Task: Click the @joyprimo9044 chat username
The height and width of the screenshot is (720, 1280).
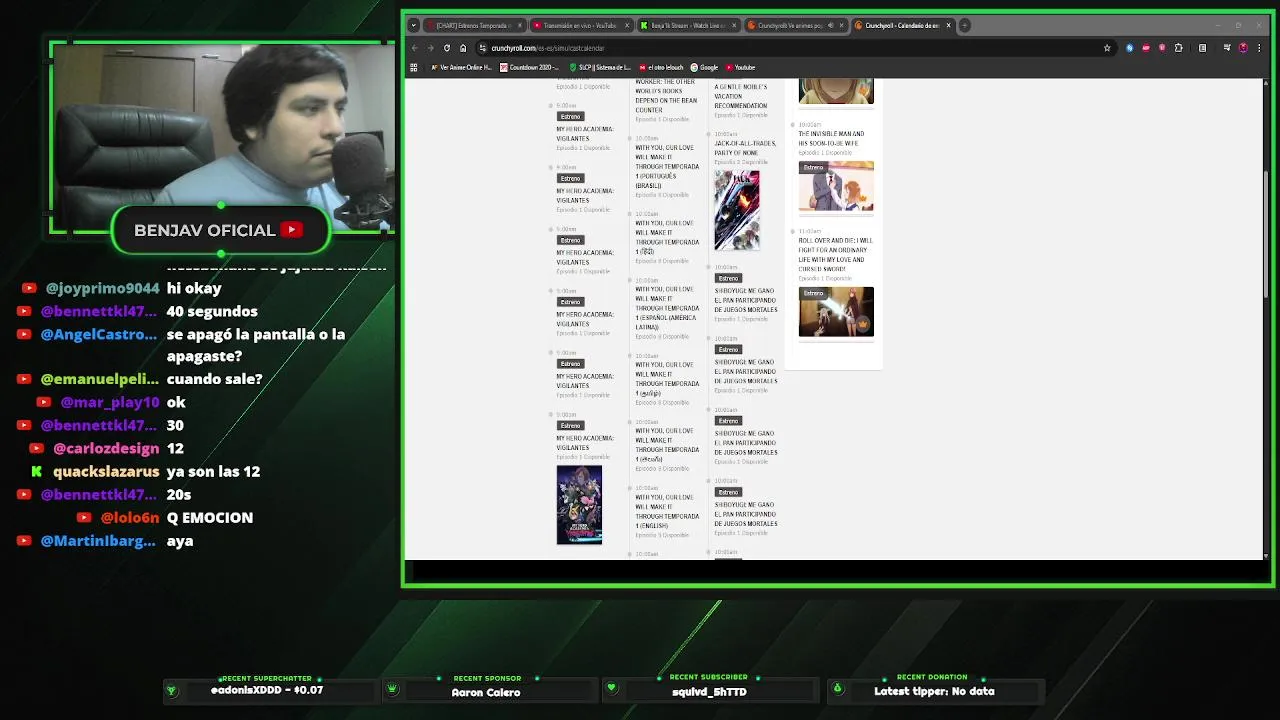Action: [102, 288]
